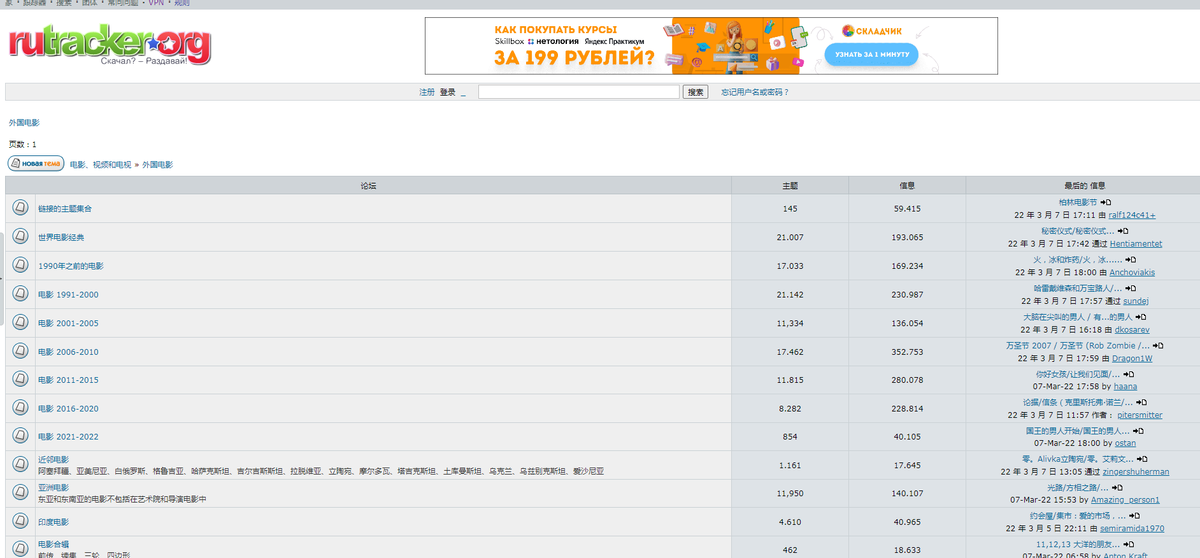Click topics count 21.007 for 世界电影经典
Screen dimensions: 1200x558
pos(790,238)
